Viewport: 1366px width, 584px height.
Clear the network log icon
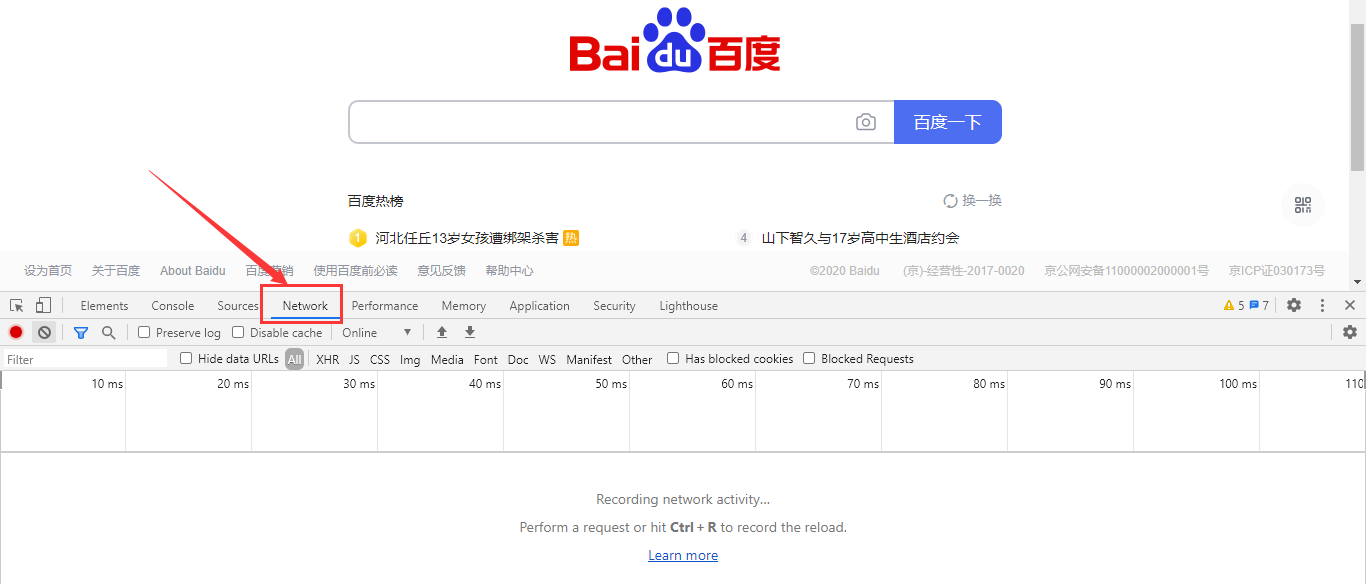tap(44, 332)
